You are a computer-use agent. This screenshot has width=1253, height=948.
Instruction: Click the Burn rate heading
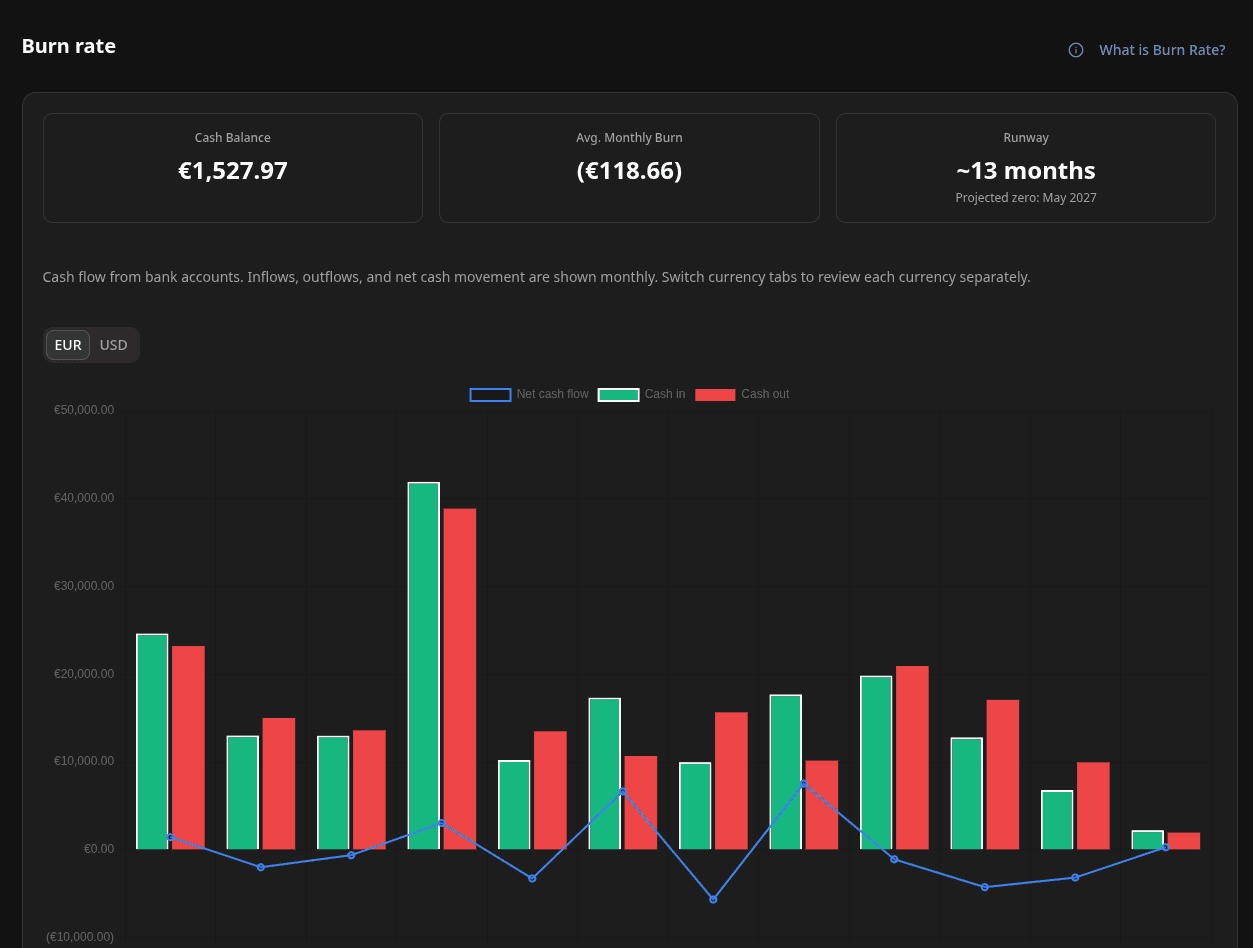[69, 46]
